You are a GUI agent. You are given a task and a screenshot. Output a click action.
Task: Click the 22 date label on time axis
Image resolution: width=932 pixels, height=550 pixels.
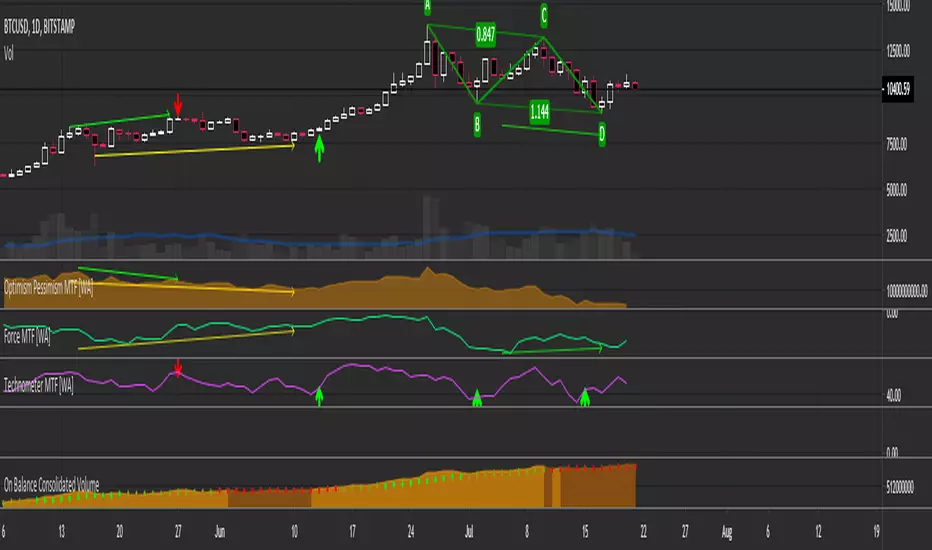point(643,532)
